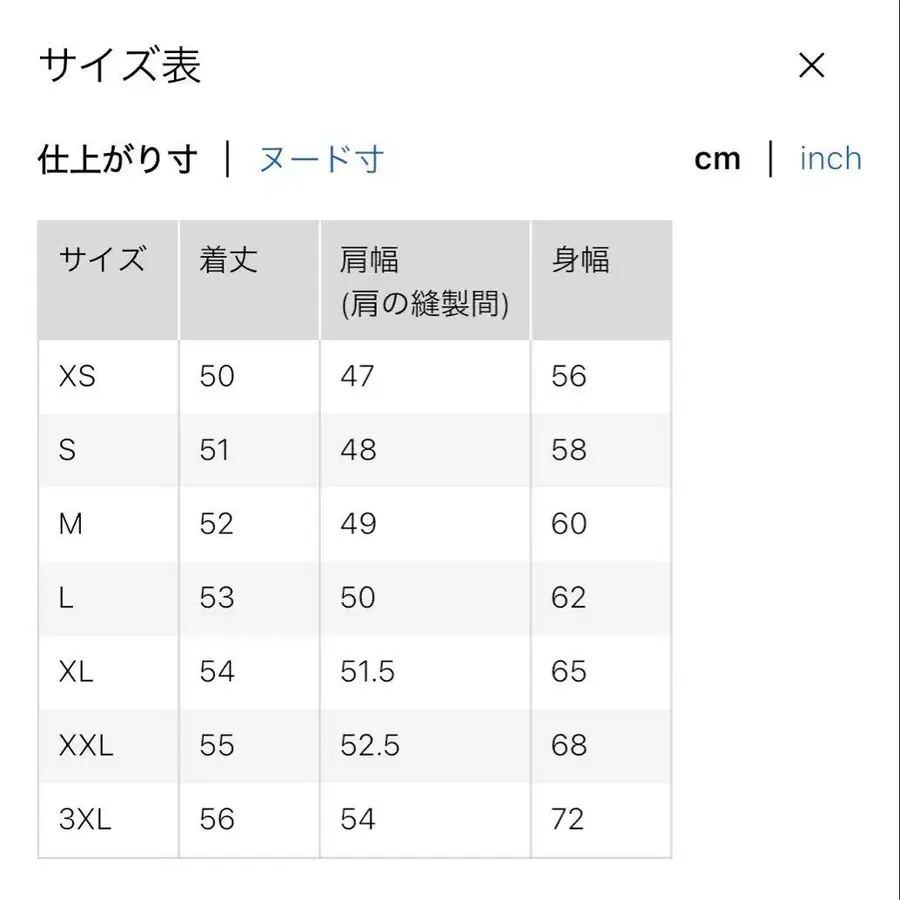Click the 着丈 column header
The image size is (900, 900).
click(226, 261)
